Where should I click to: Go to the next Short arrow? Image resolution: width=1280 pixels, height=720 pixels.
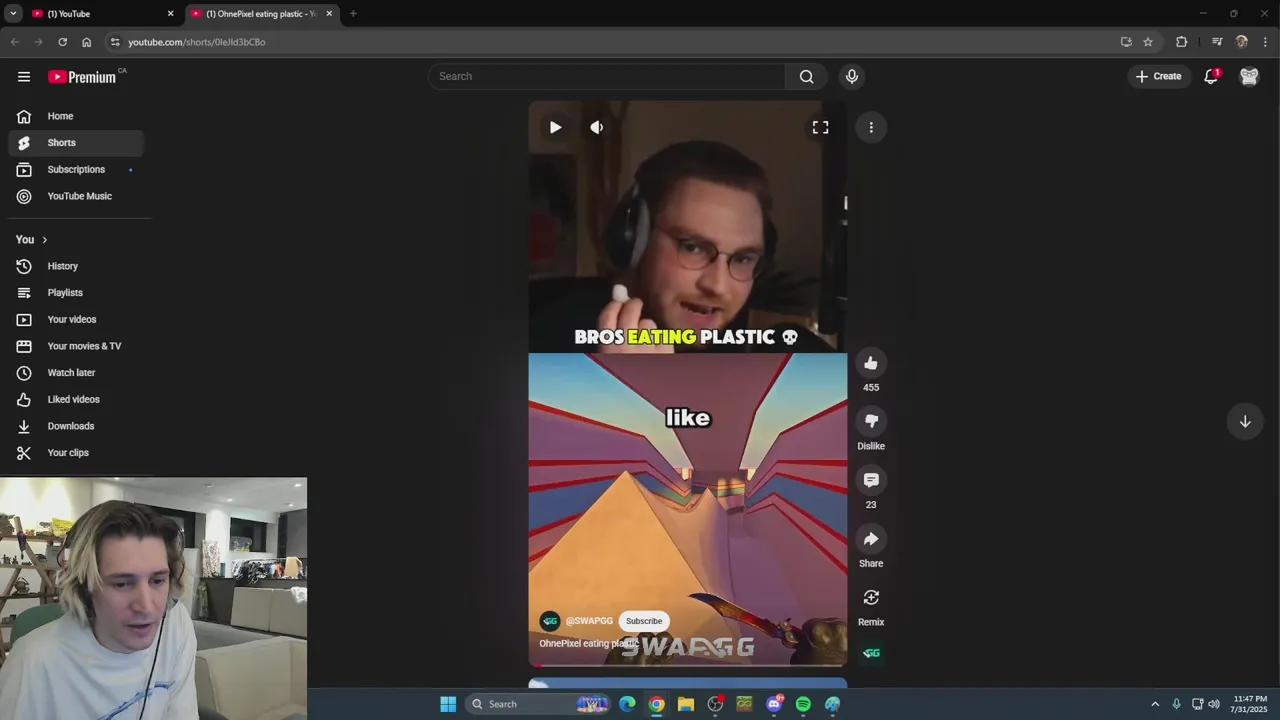(x=1245, y=422)
